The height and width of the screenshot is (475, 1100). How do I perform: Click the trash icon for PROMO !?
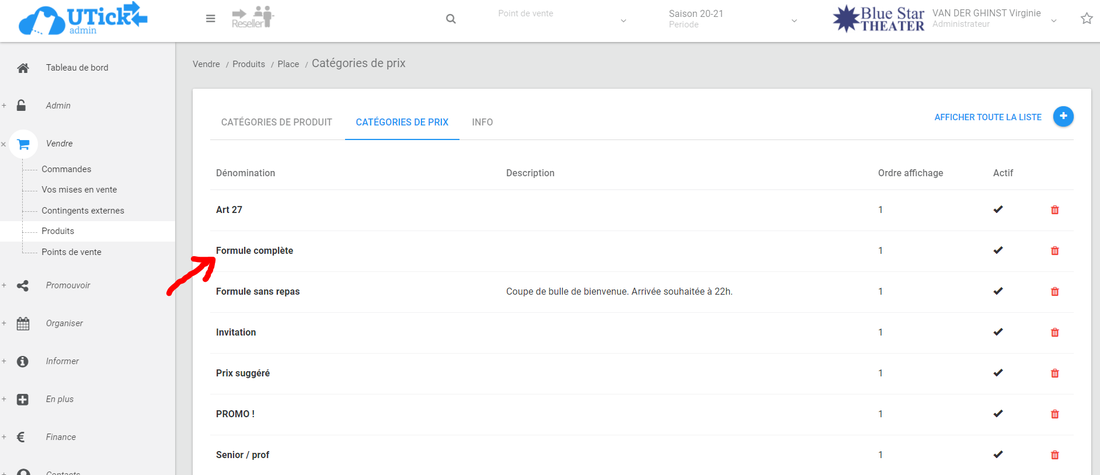(1054, 414)
